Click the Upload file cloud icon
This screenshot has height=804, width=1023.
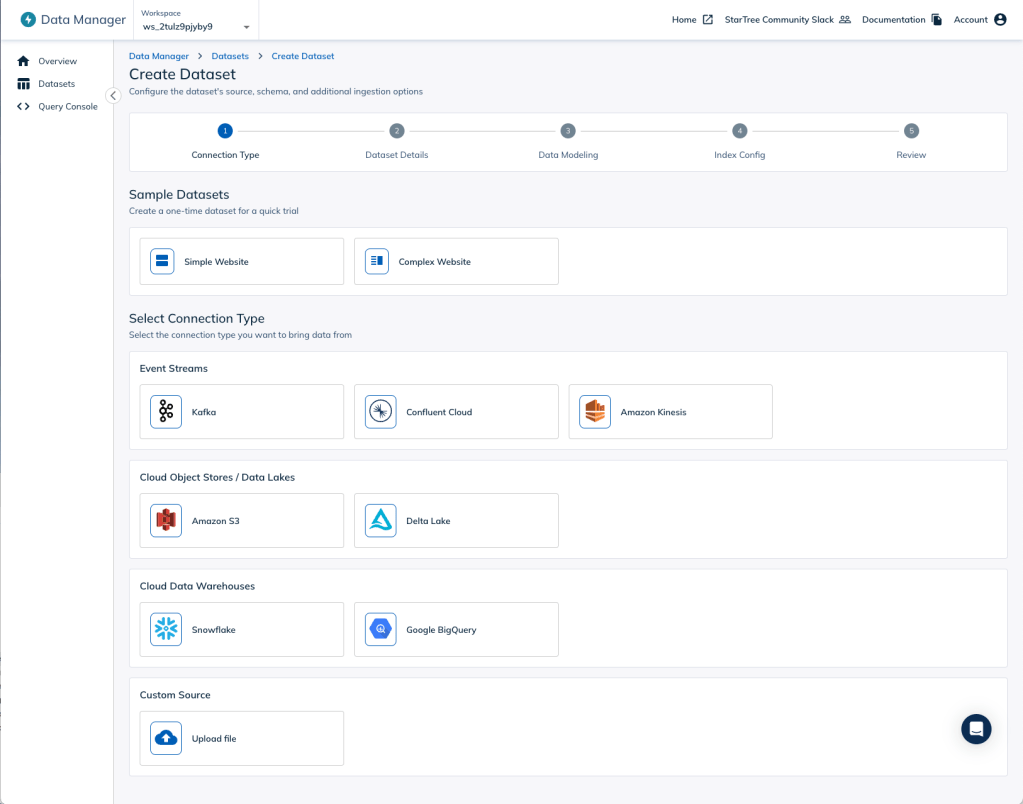pyautogui.click(x=166, y=739)
